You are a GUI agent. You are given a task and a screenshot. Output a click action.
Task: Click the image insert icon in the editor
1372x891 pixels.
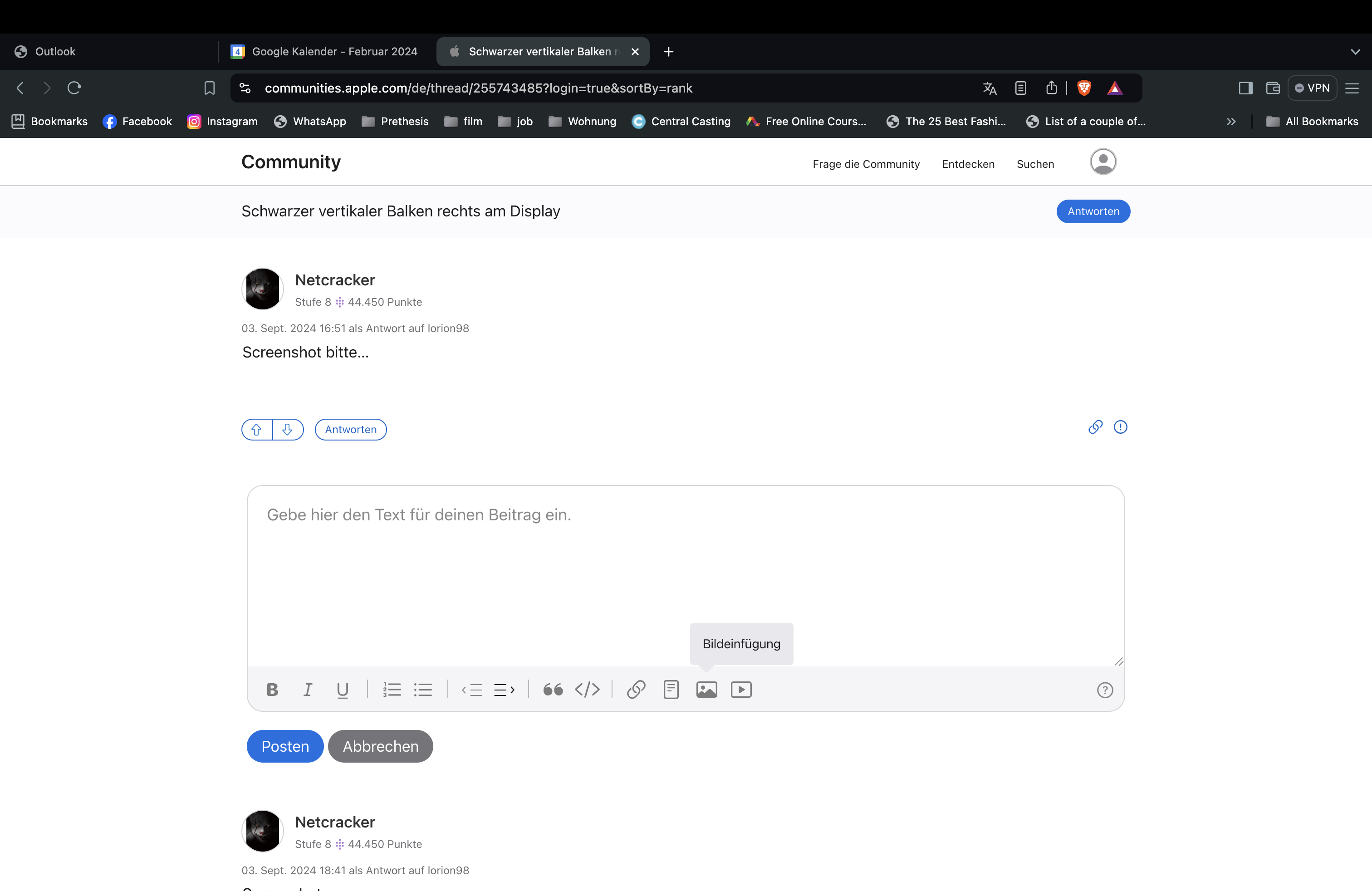pyautogui.click(x=706, y=689)
